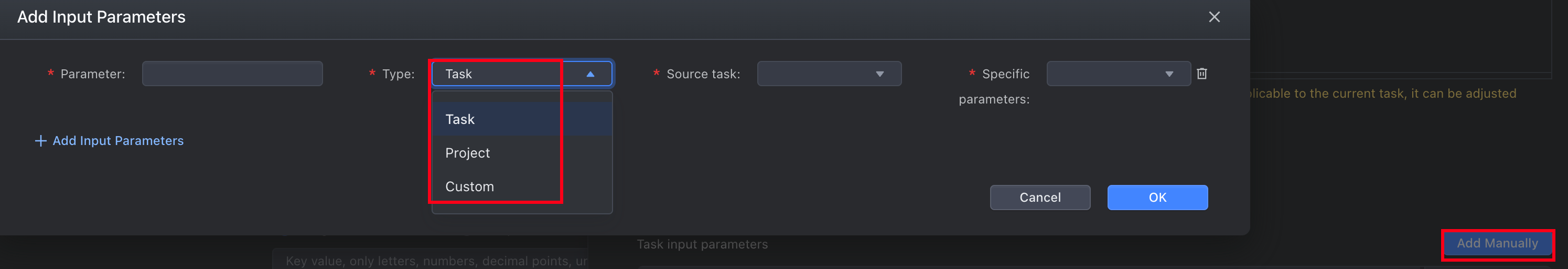Click the Key value input field behind dialog
1568x269 pixels.
pyautogui.click(x=429, y=261)
